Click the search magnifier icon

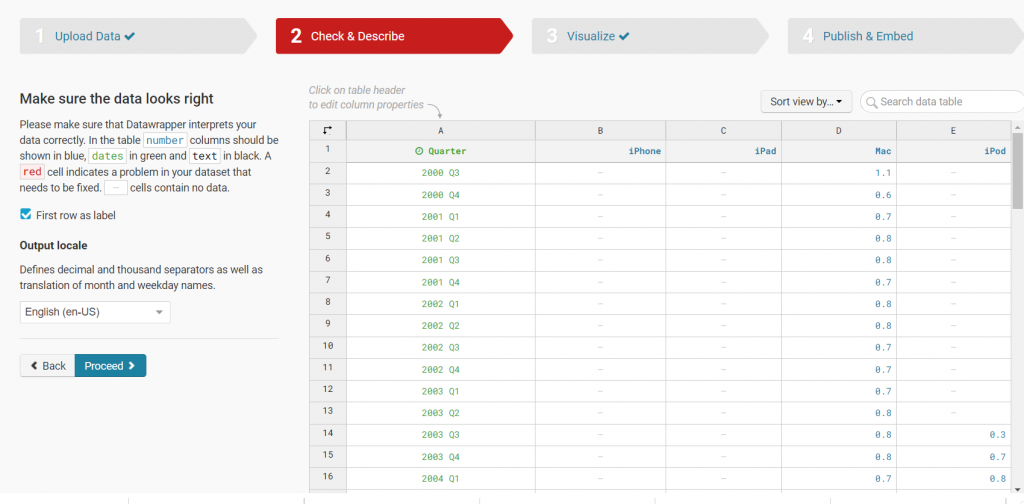(872, 102)
